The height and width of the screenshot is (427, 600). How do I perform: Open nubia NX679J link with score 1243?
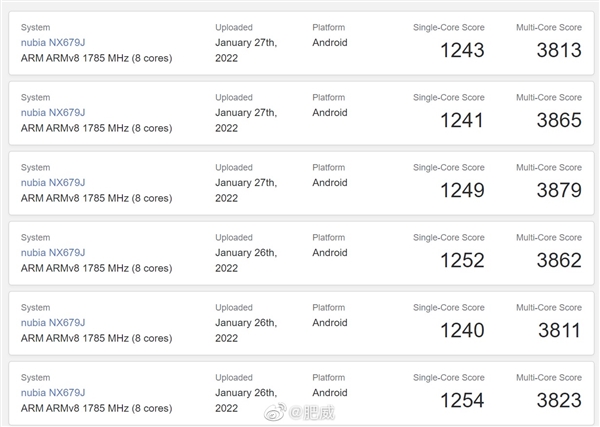(x=53, y=42)
